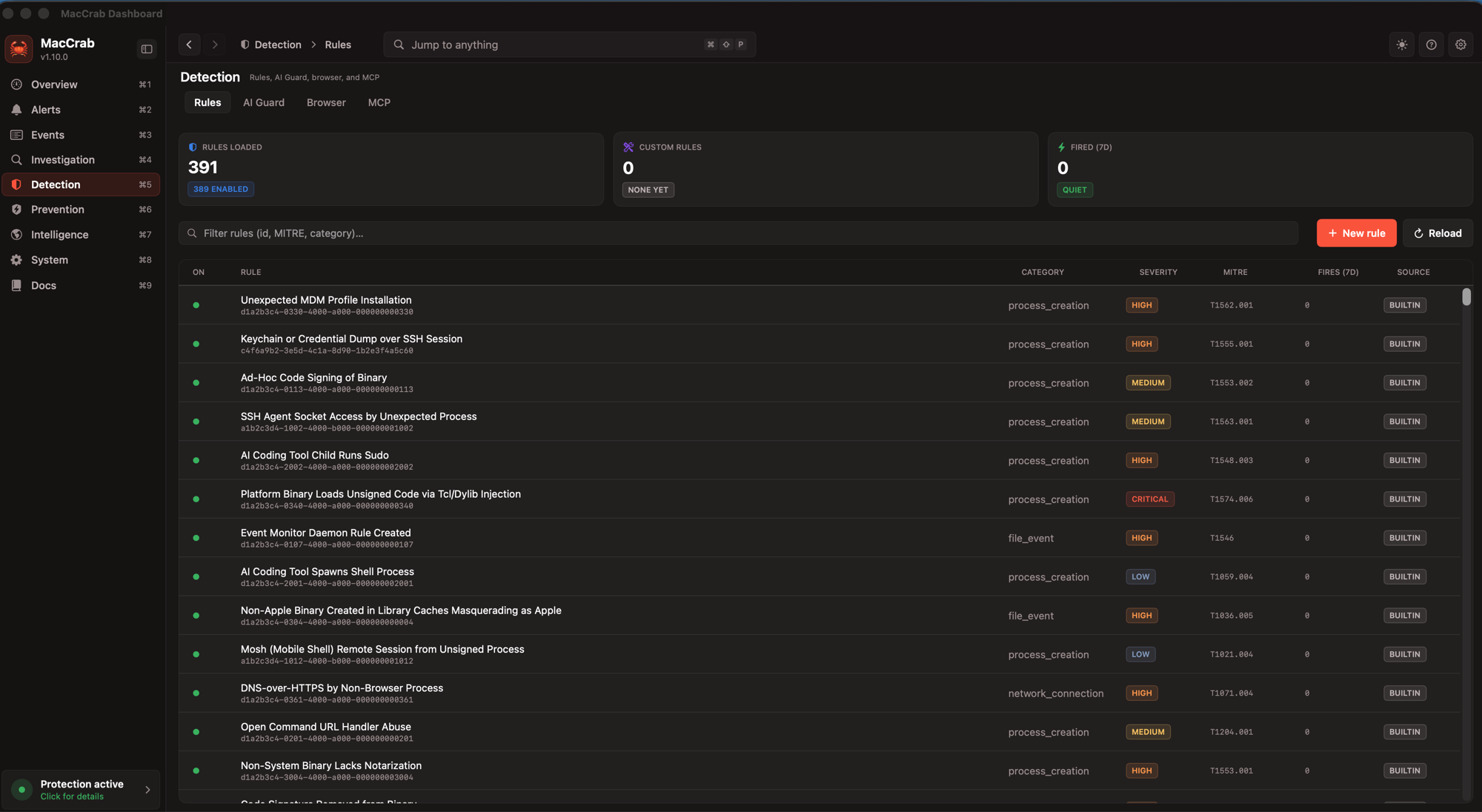The image size is (1482, 812).
Task: Focus the Filter rules input field
Action: (x=738, y=233)
